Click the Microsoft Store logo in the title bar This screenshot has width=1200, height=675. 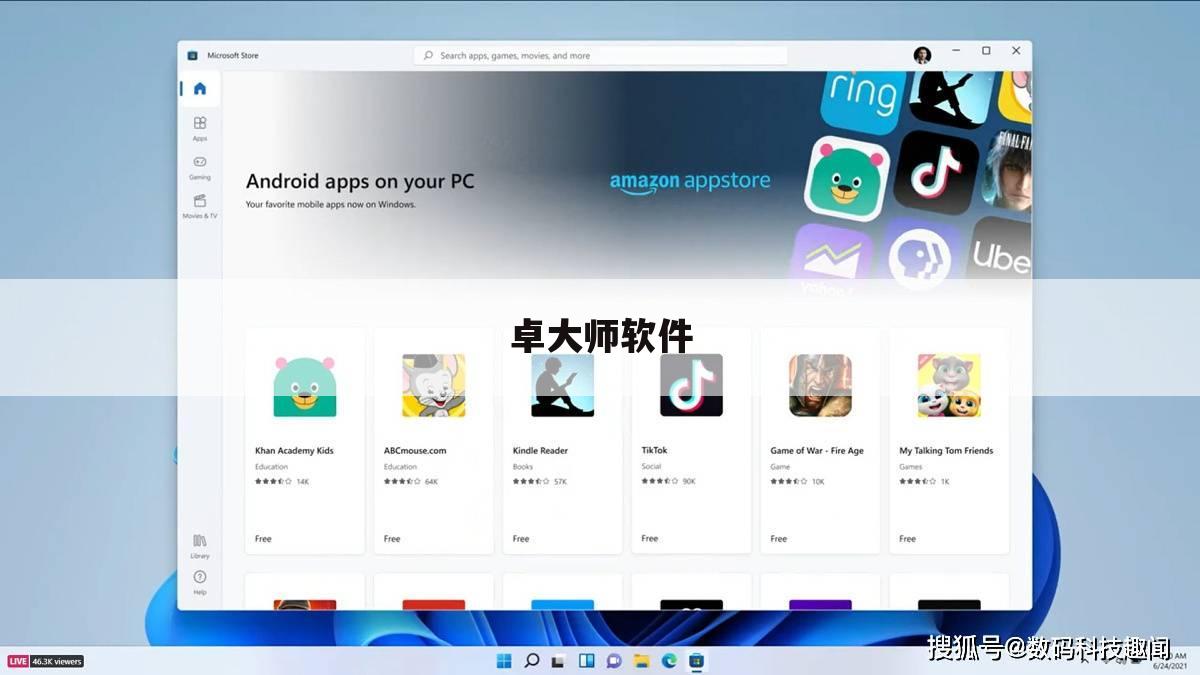tap(193, 55)
